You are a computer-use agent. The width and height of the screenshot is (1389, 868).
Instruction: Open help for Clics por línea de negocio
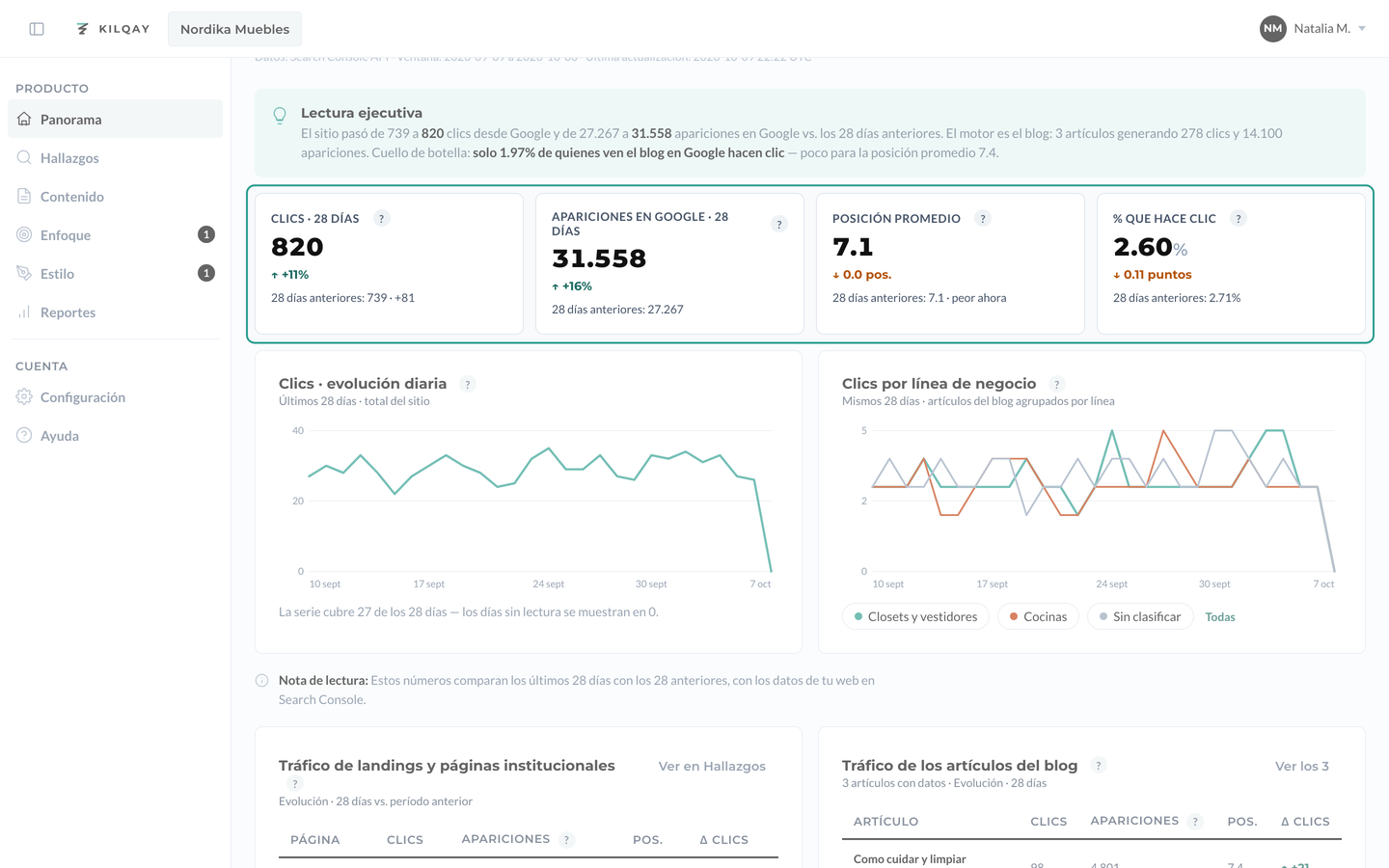[x=1057, y=384]
